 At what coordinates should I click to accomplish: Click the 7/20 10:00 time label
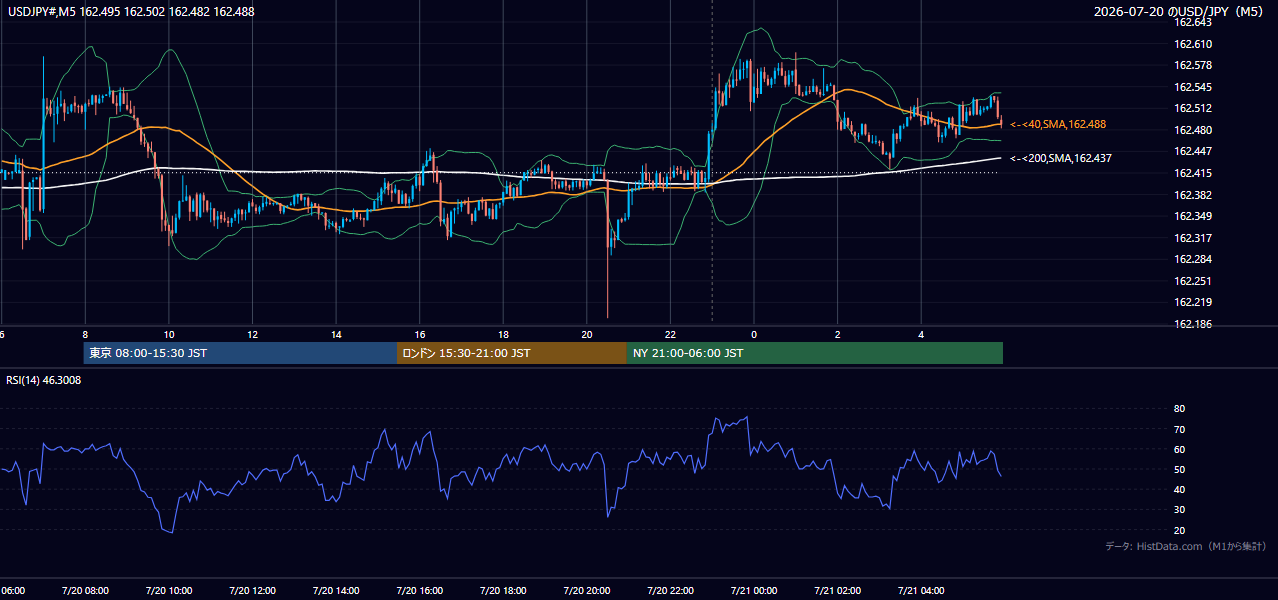[x=168, y=591]
